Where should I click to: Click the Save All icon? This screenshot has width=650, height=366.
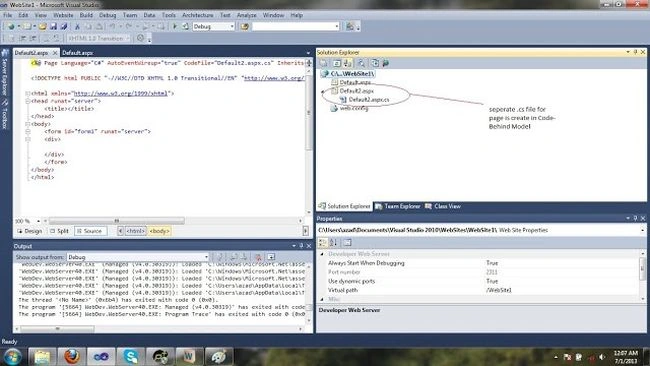(x=64, y=27)
